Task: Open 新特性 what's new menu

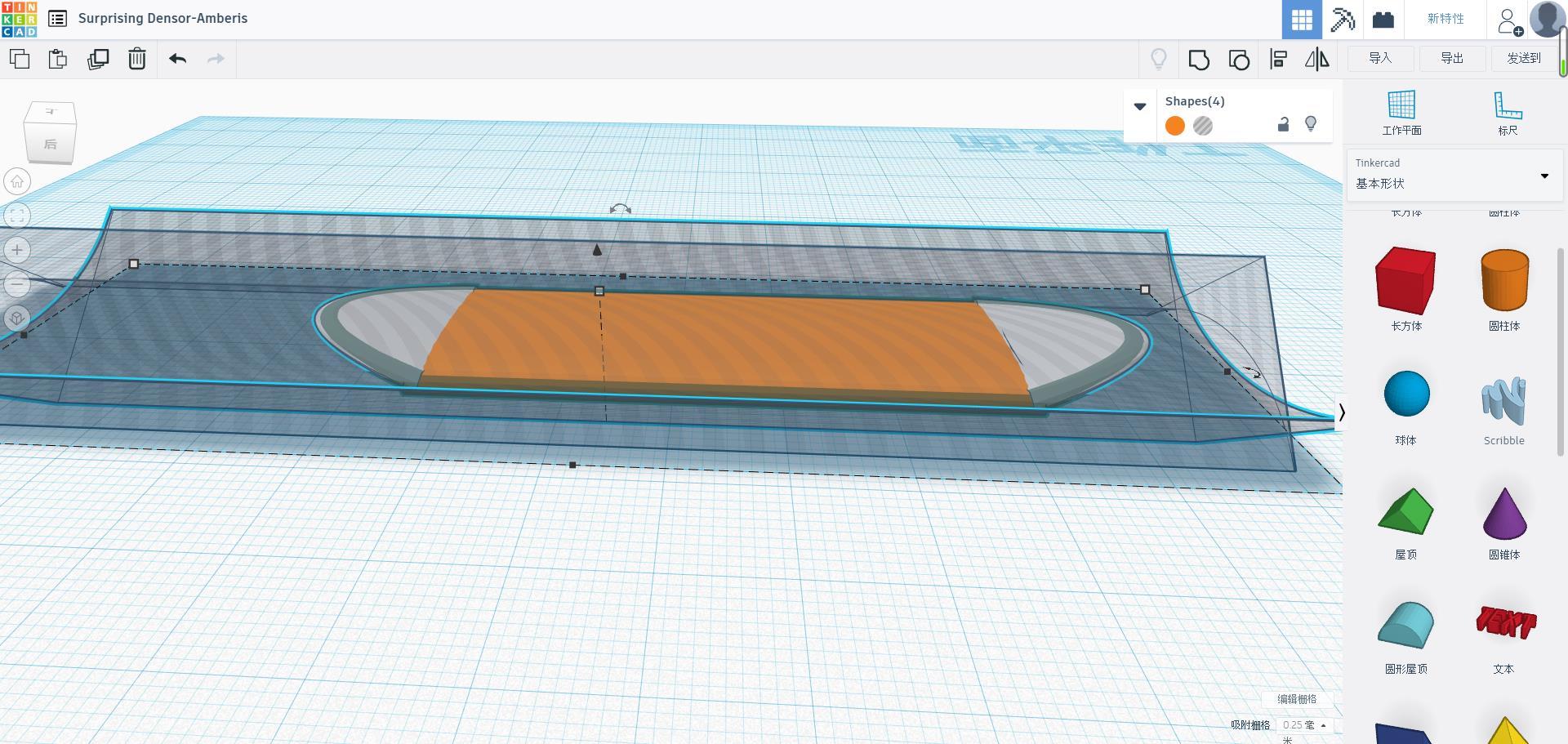Action: [x=1445, y=19]
